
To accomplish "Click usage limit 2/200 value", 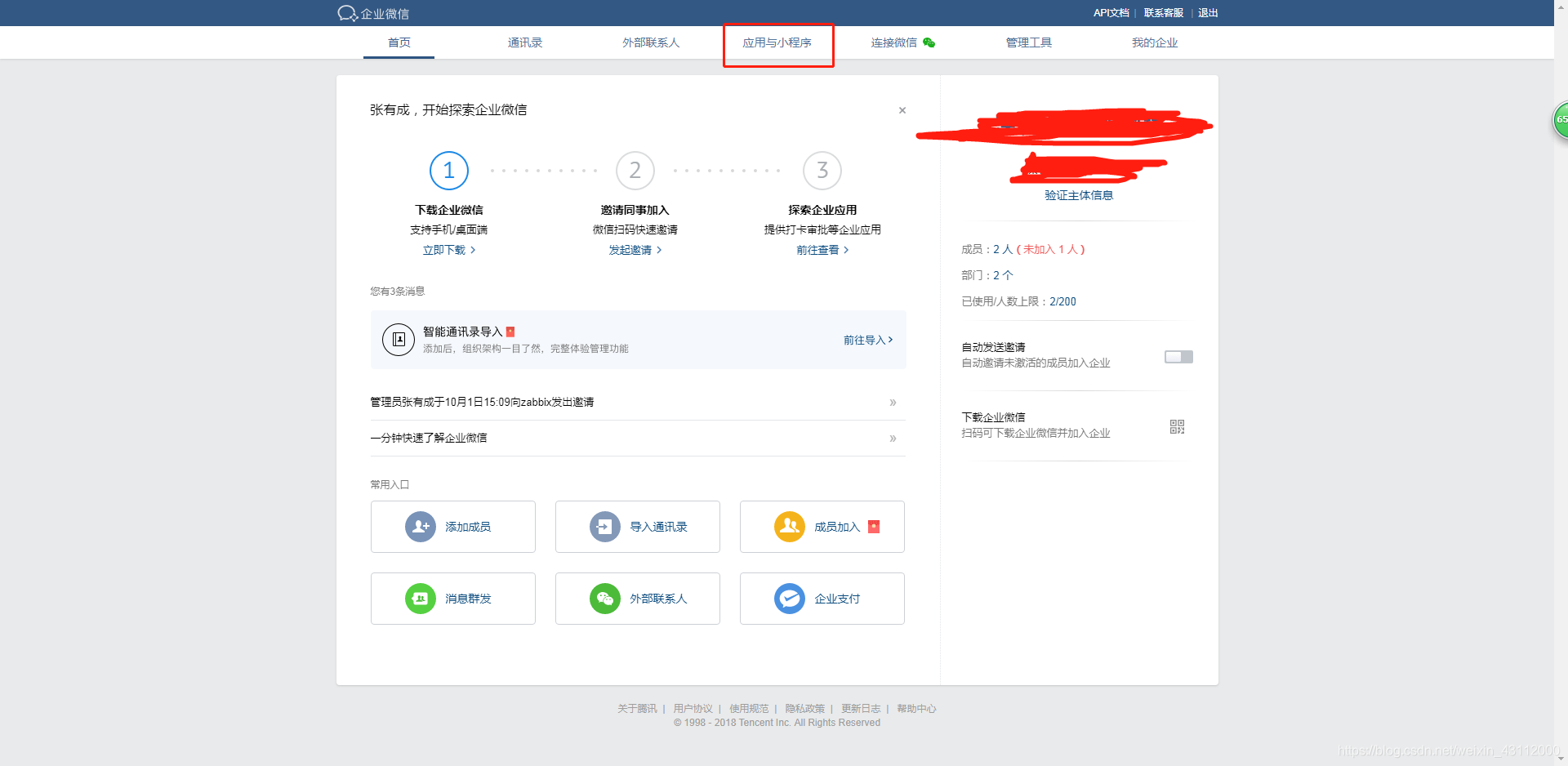I will pyautogui.click(x=1062, y=301).
